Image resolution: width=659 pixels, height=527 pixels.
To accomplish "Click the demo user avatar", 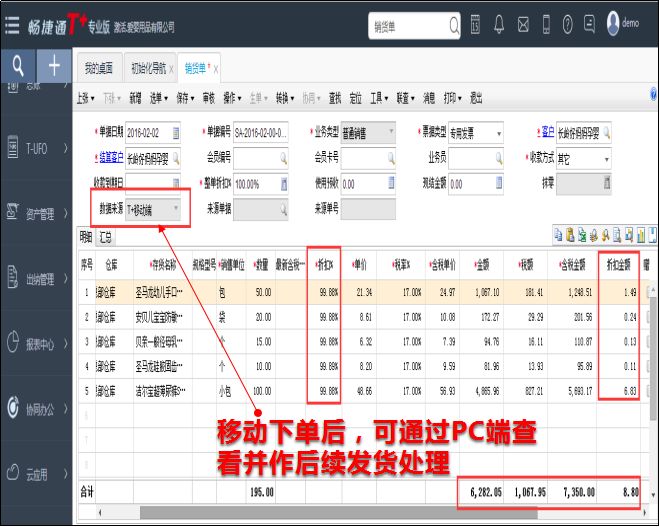I will pyautogui.click(x=613, y=23).
